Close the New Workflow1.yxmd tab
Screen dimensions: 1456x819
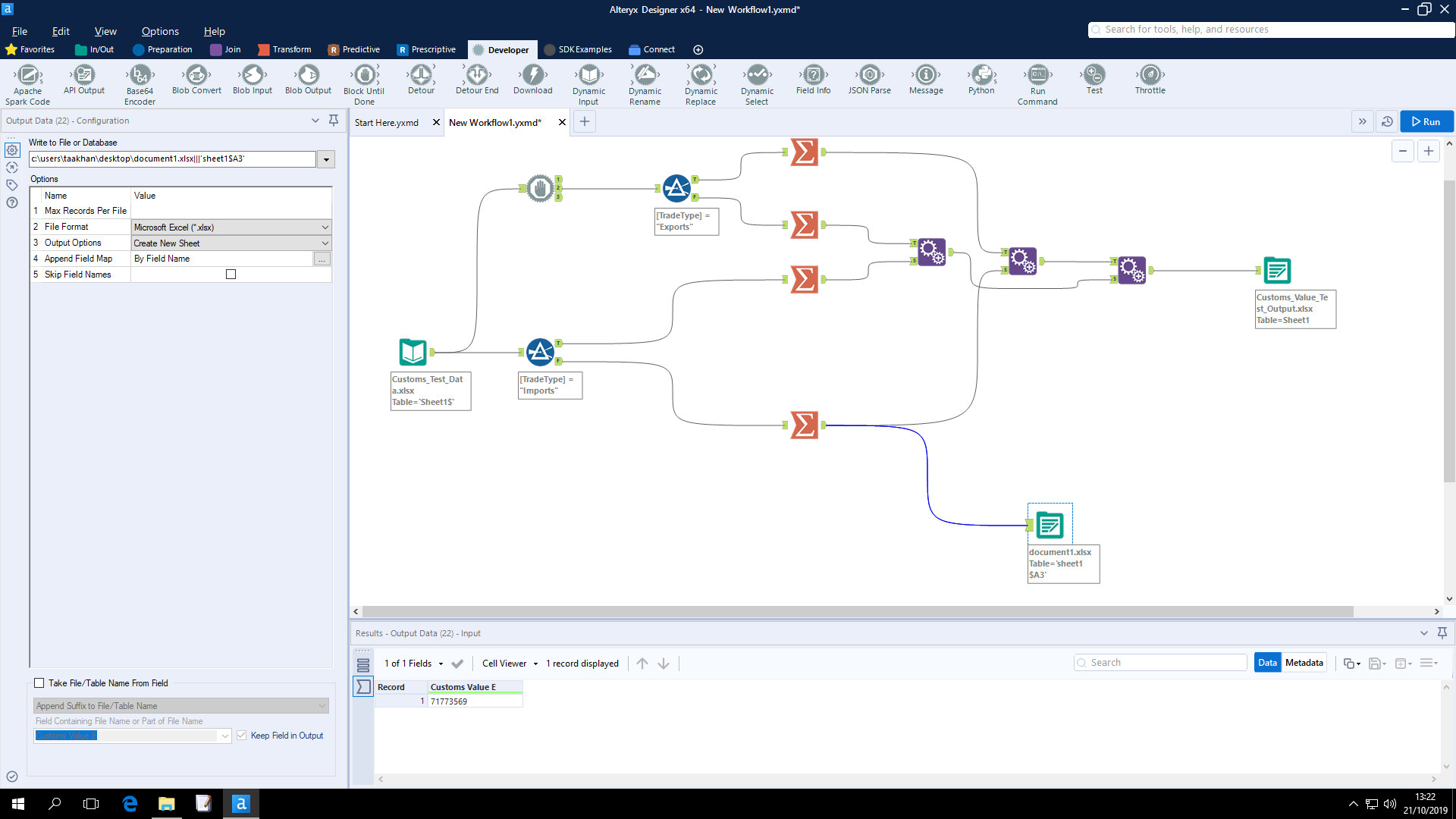(x=562, y=122)
